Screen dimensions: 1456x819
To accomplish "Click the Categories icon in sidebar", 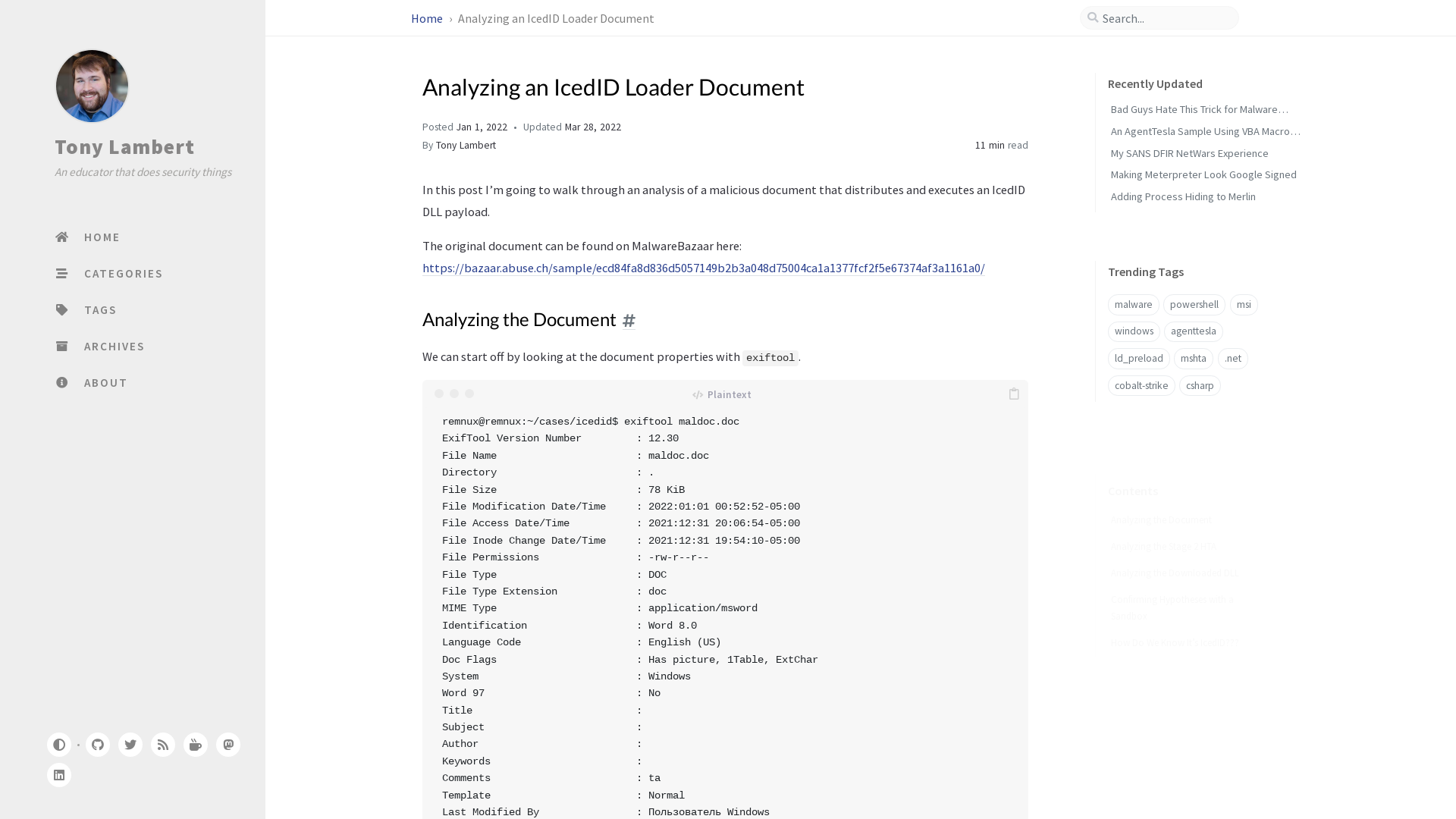I will (x=62, y=274).
